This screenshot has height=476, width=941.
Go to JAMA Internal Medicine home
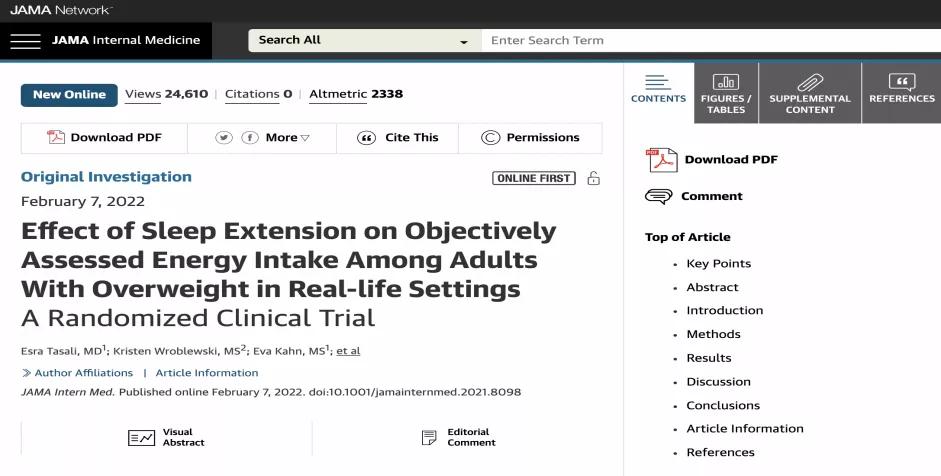coord(126,40)
